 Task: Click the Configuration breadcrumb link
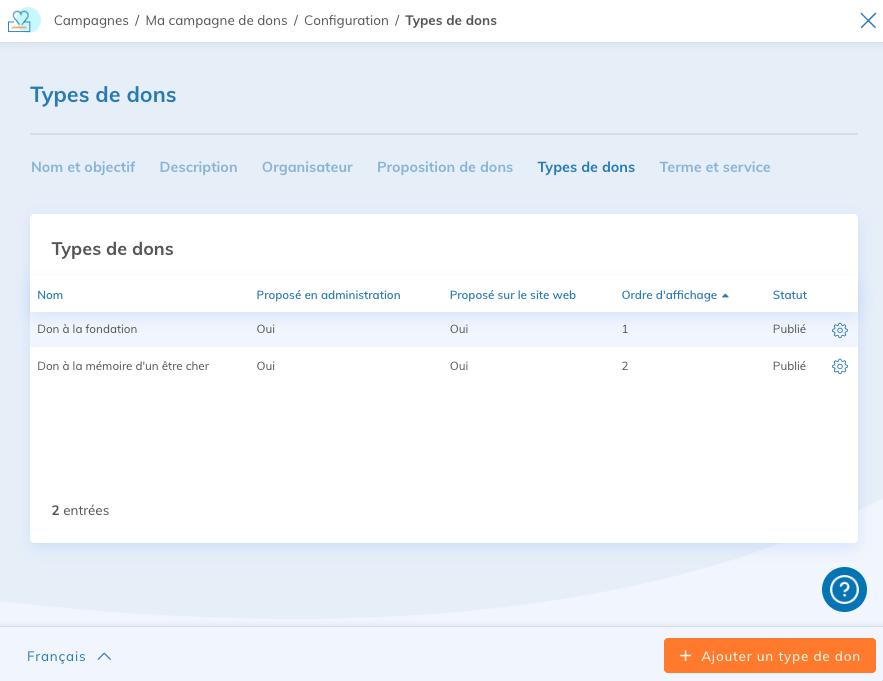click(346, 20)
